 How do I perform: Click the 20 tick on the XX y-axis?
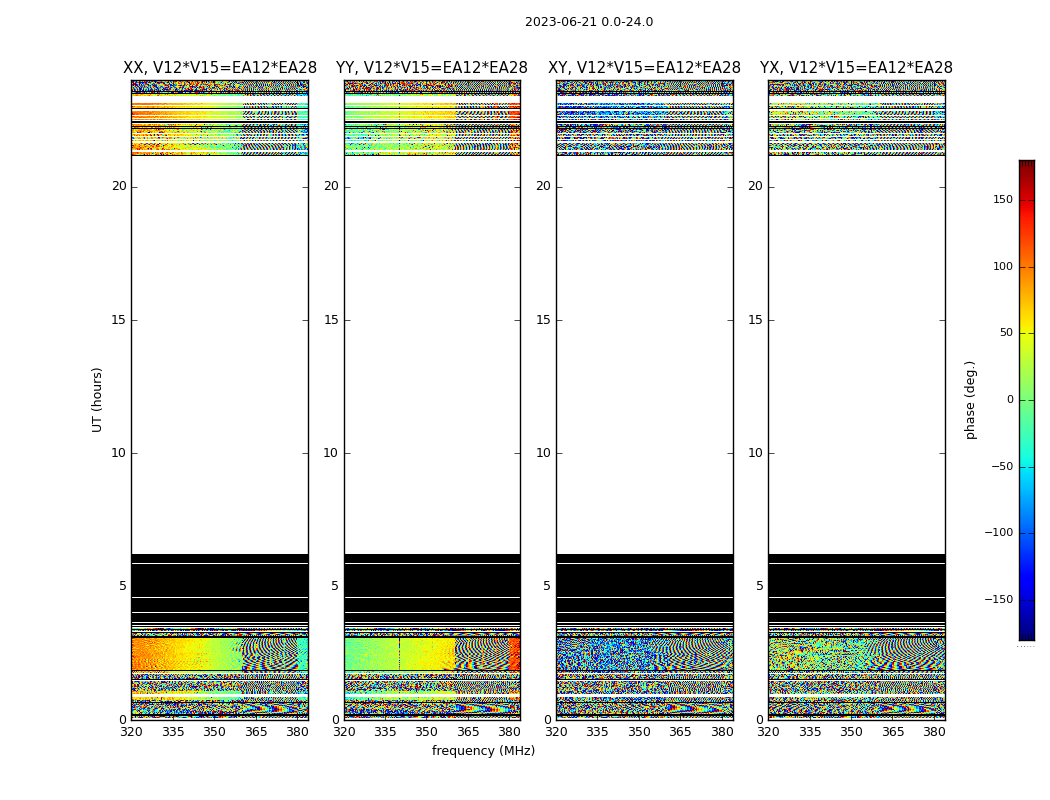(x=119, y=186)
